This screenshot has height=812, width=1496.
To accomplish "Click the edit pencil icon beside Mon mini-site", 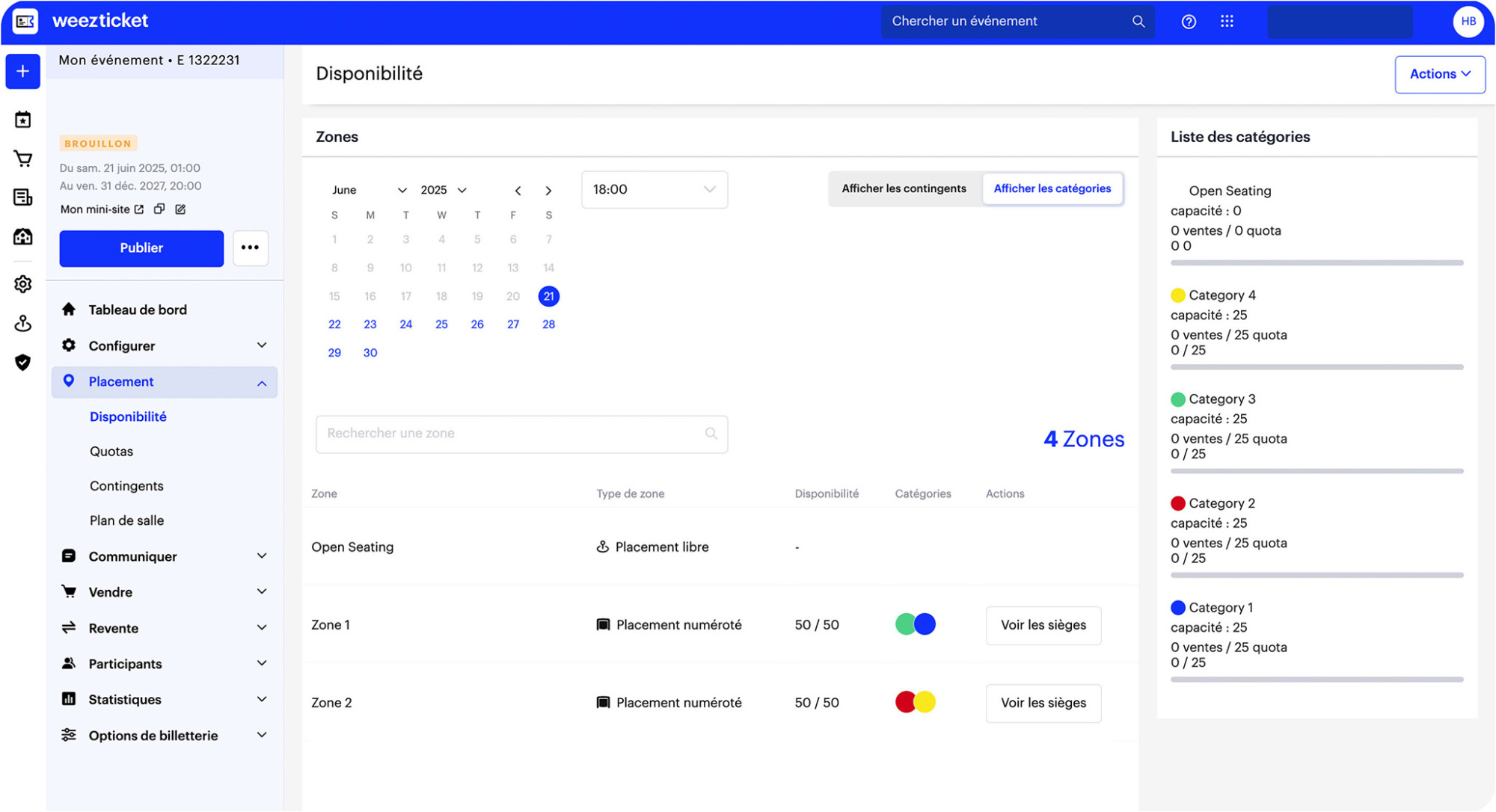I will coord(180,209).
